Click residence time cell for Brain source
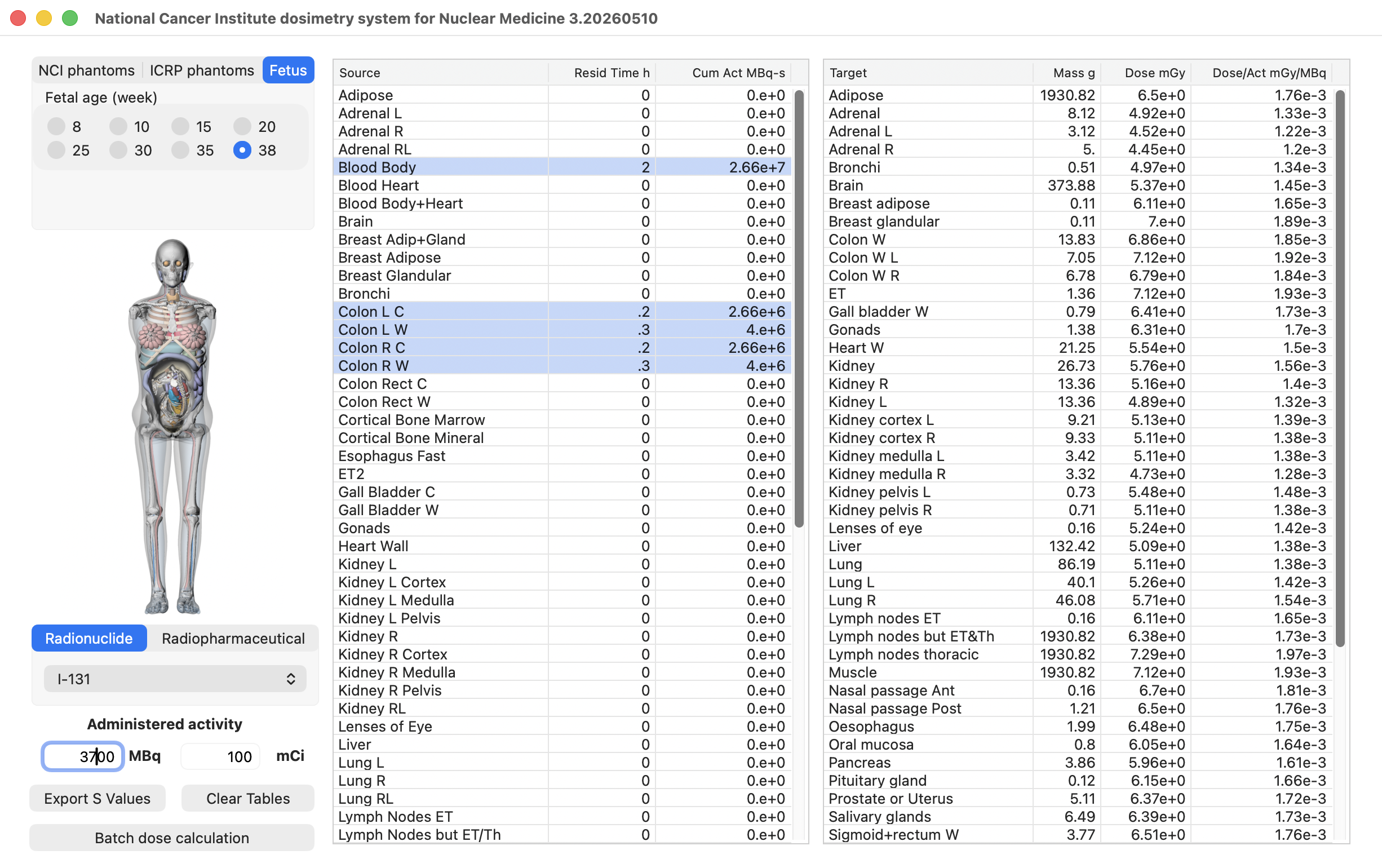 601,222
